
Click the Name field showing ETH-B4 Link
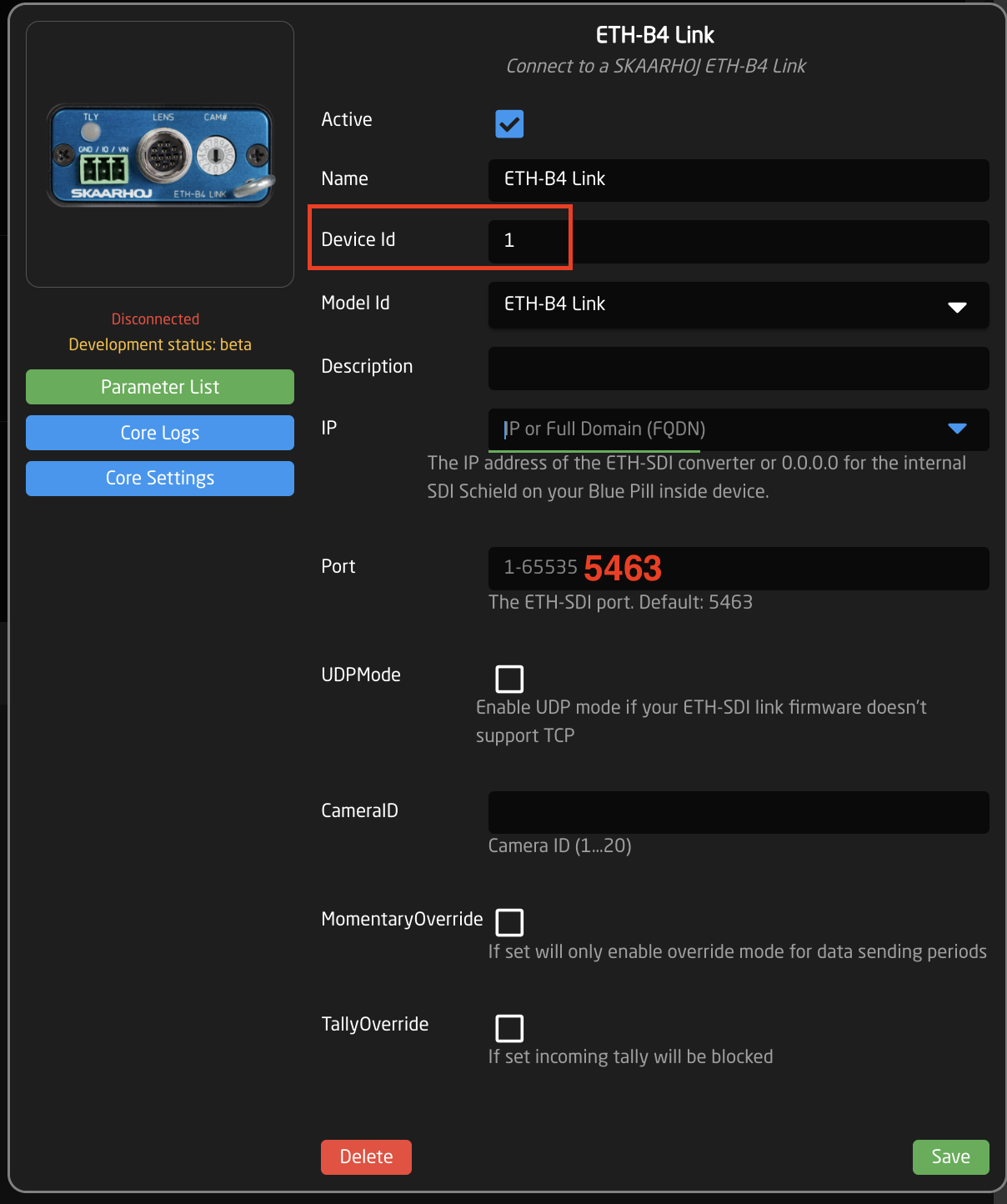pos(738,180)
